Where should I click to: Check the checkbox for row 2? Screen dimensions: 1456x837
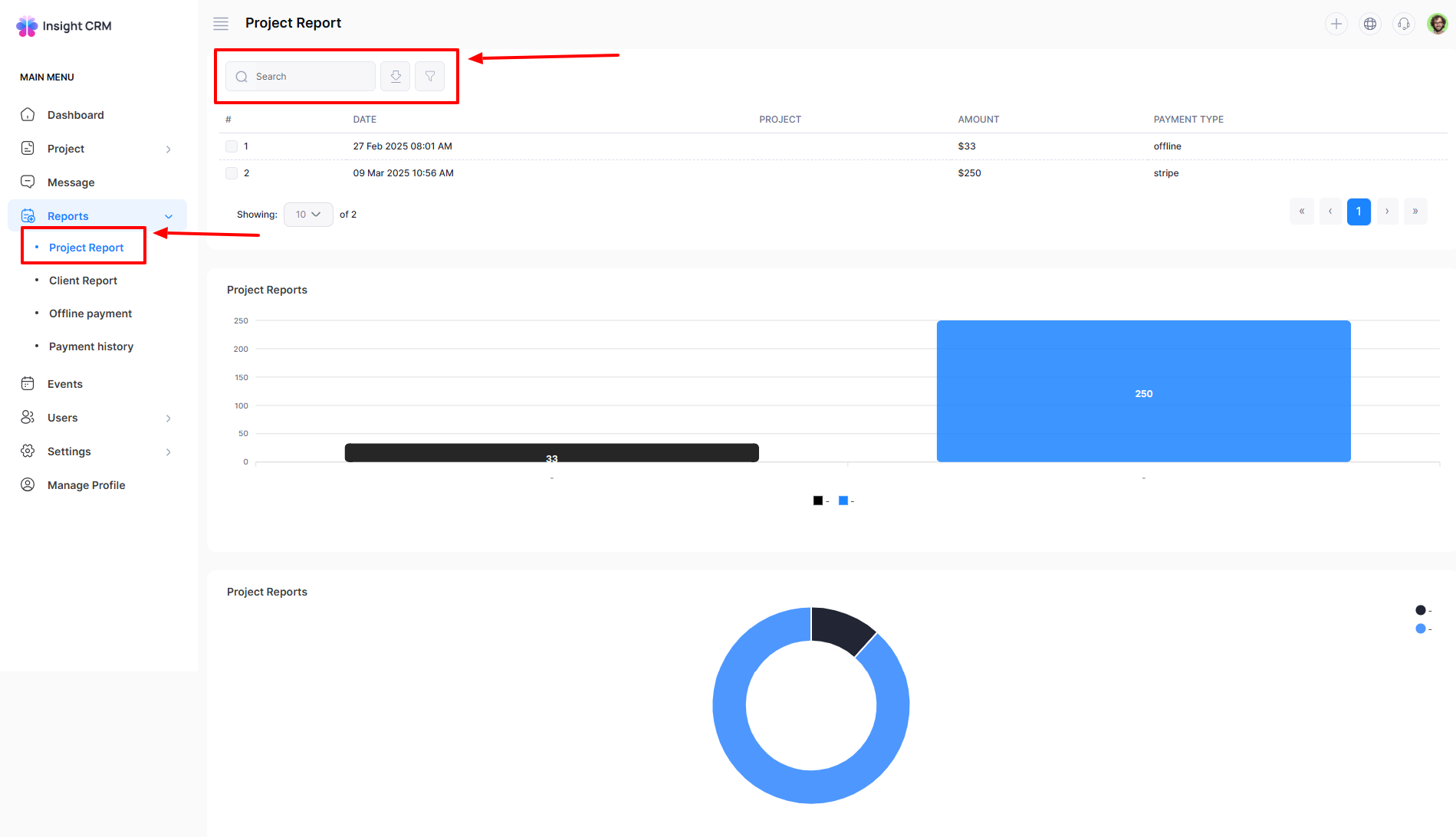click(x=232, y=173)
